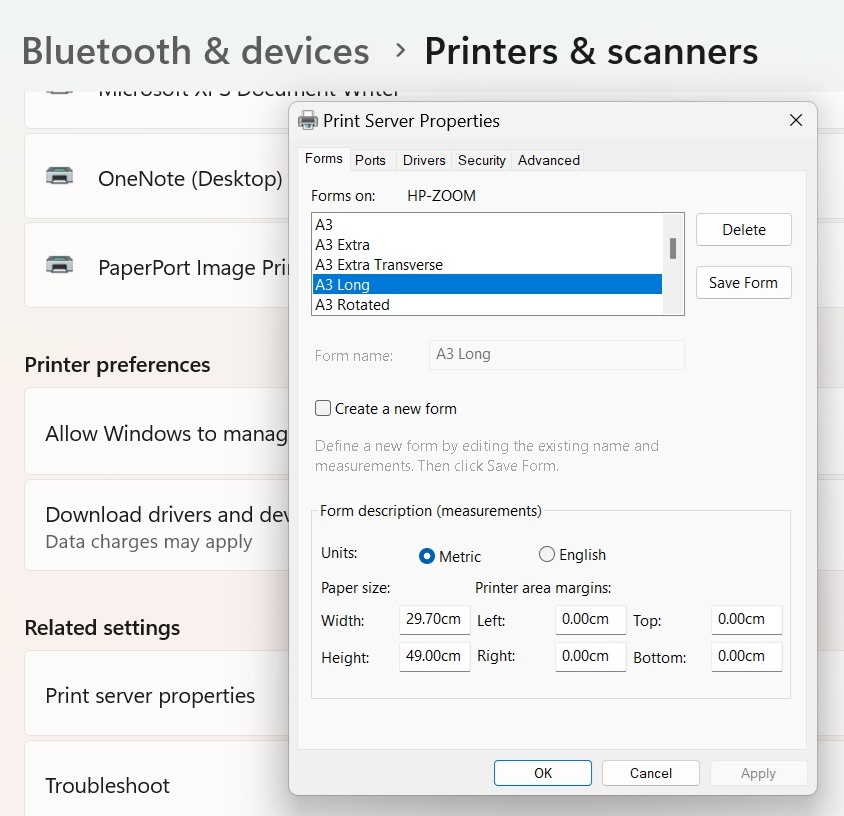Dismiss the dialog with Cancel

[x=650, y=773]
